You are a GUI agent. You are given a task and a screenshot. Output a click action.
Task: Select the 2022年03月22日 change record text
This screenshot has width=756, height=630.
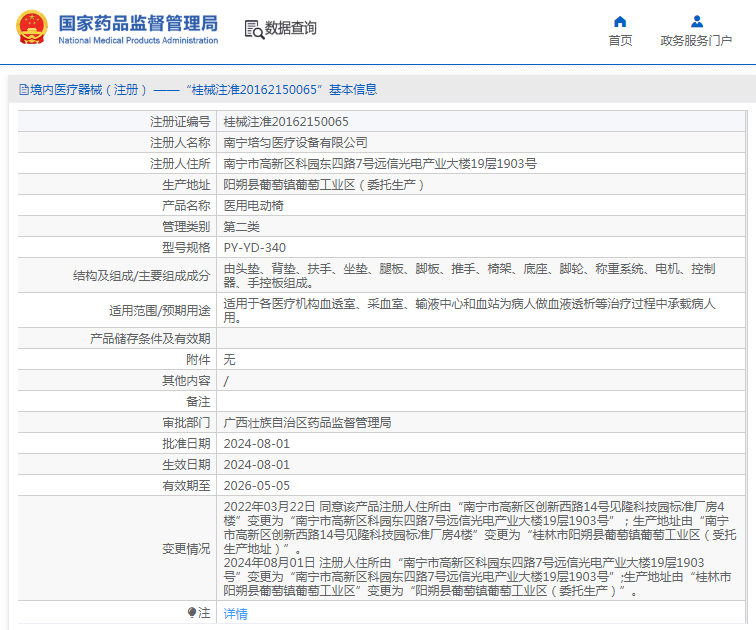[480, 528]
